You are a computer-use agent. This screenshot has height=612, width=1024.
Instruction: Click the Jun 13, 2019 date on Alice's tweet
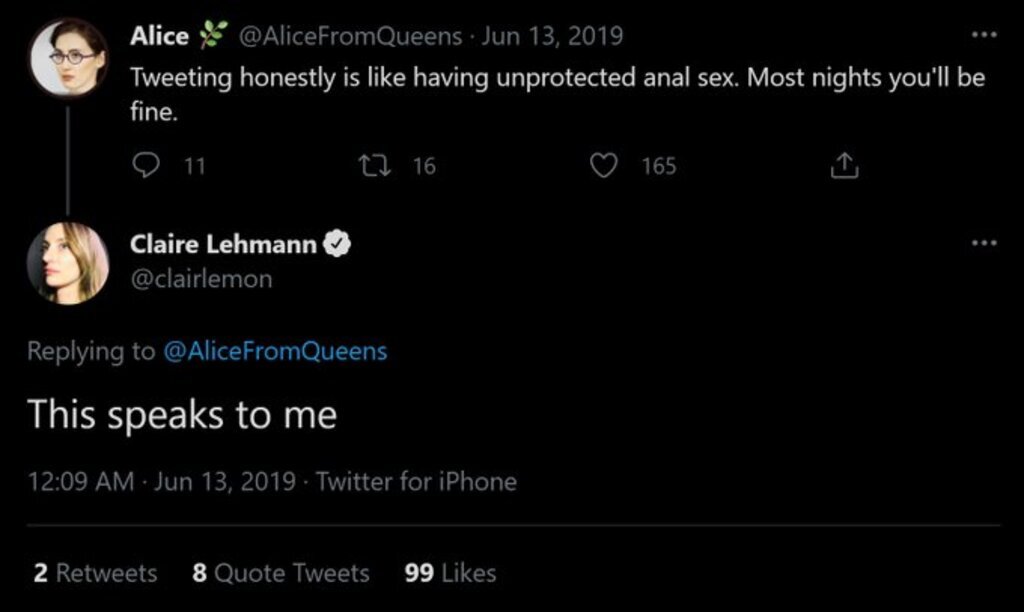552,36
